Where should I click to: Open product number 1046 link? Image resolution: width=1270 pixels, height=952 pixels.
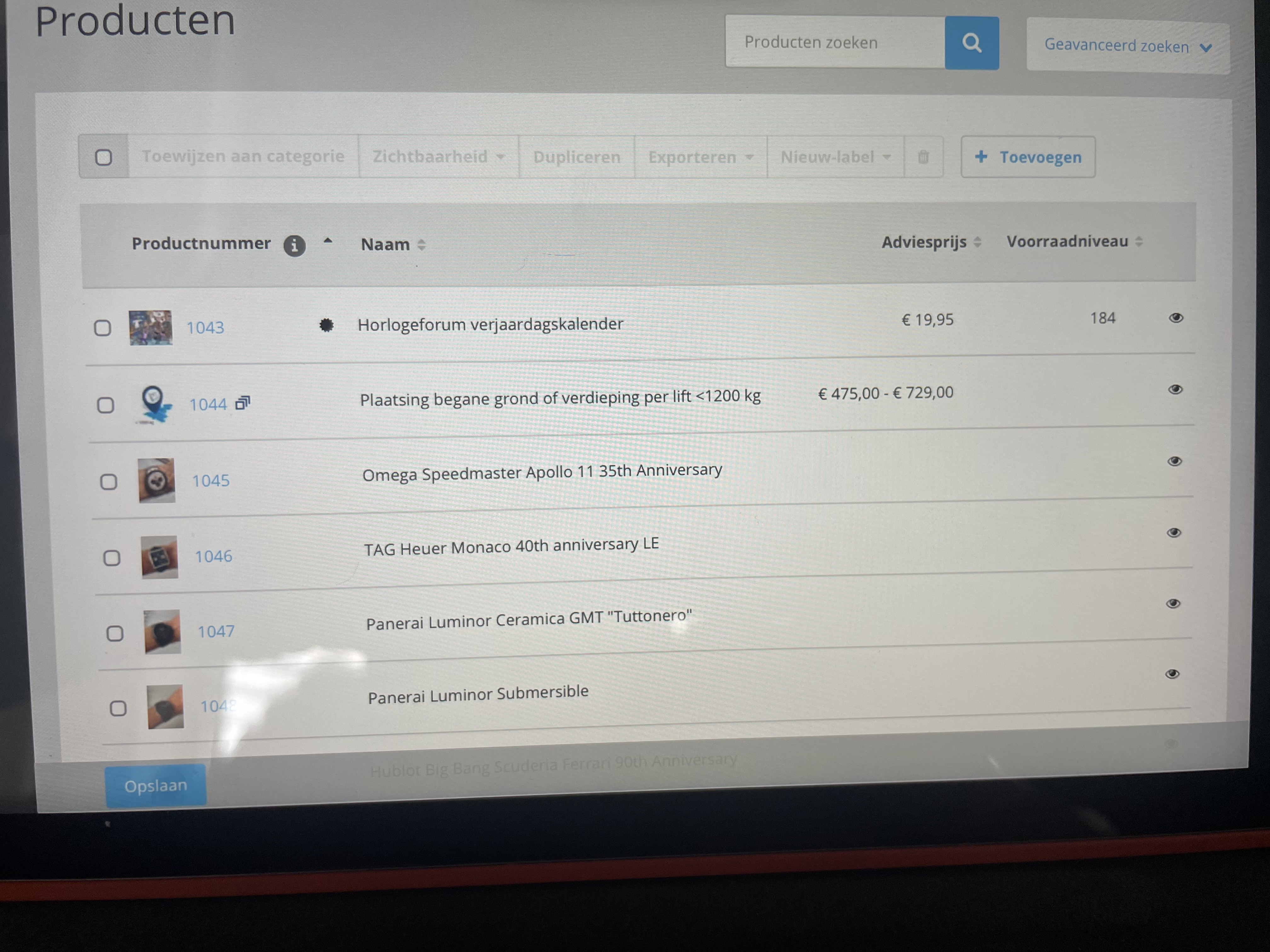click(214, 557)
